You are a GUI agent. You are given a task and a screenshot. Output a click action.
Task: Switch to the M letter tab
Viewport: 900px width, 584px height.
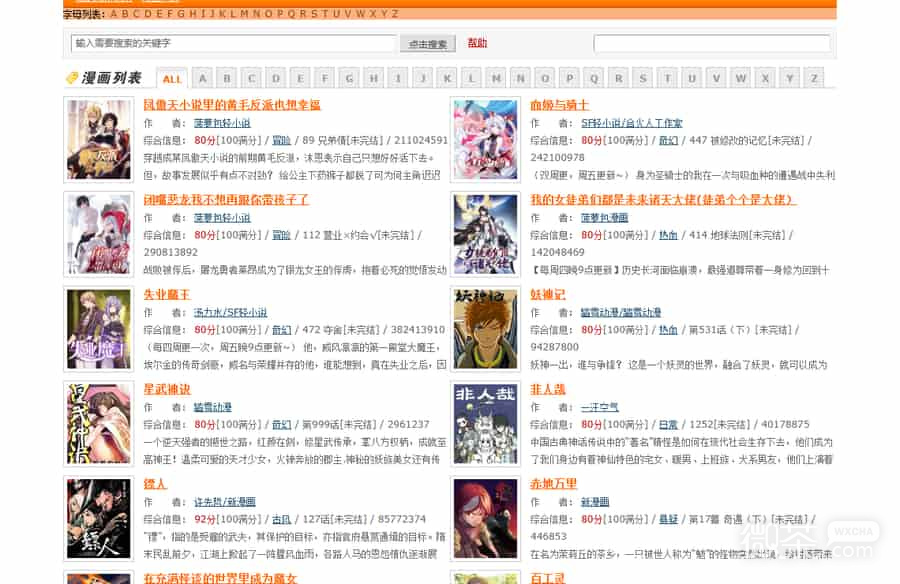point(496,78)
